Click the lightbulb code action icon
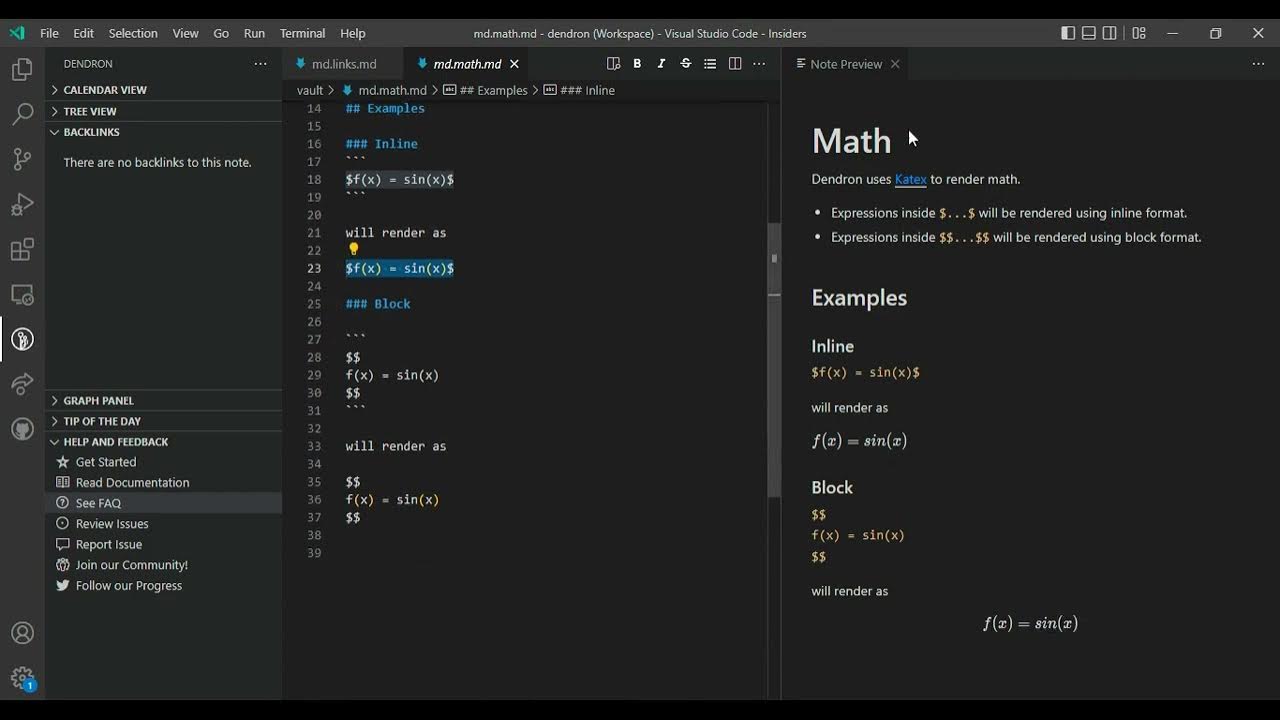 tap(353, 250)
